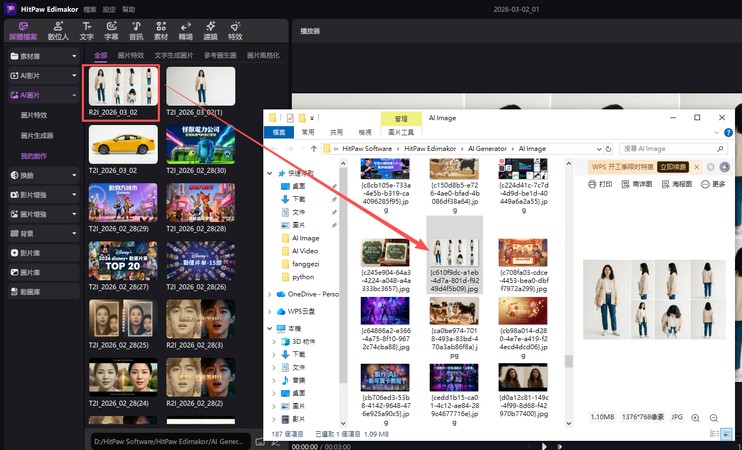This screenshot has width=742, height=450.
Task: Expand the AI影片 section dropdown
Action: (x=74, y=76)
